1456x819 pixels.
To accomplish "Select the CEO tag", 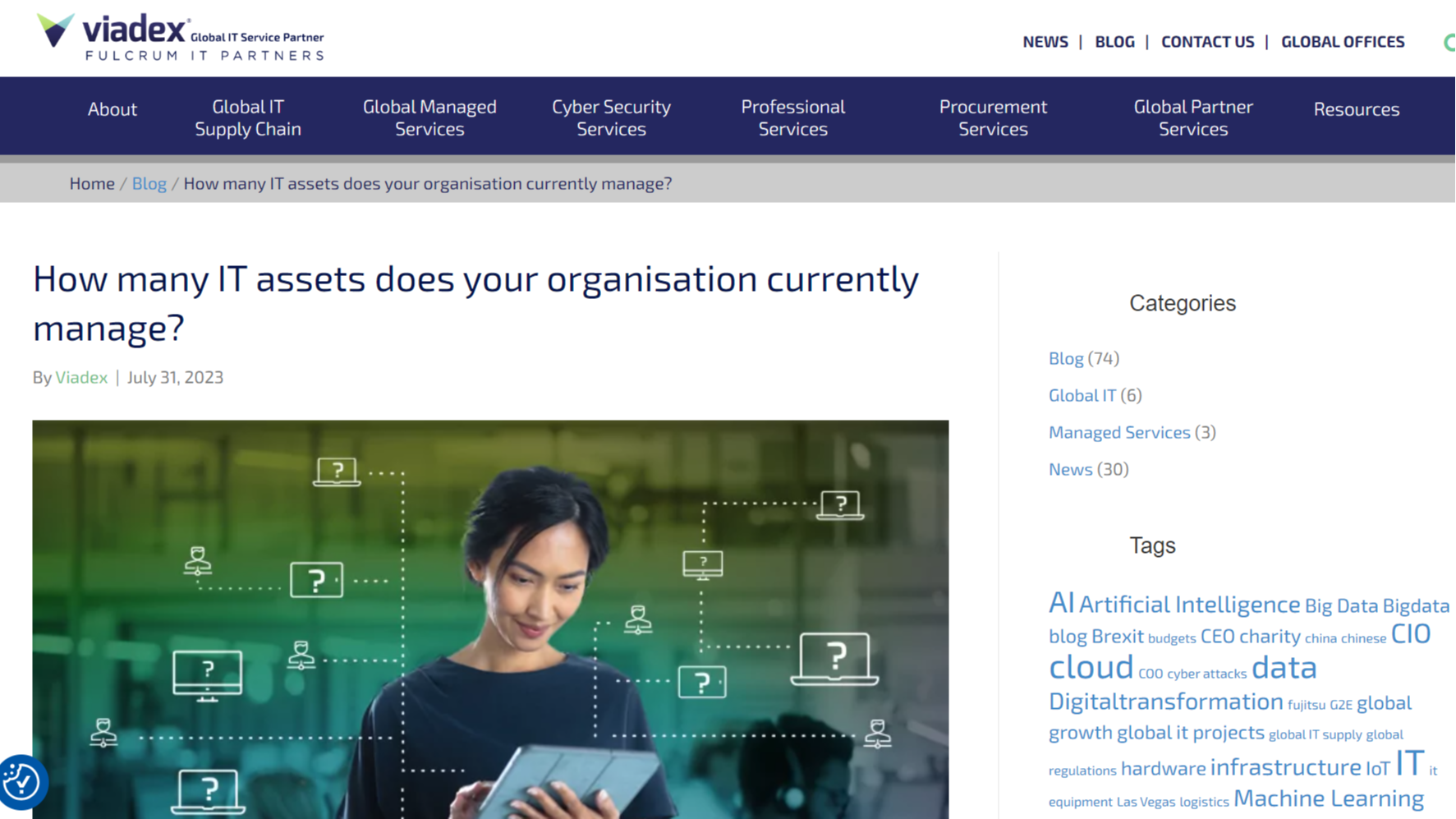I will pos(1217,637).
